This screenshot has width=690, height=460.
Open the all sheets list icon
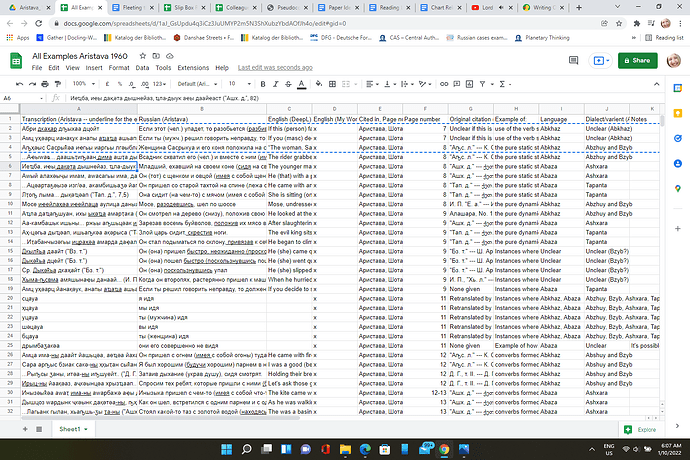[39, 429]
